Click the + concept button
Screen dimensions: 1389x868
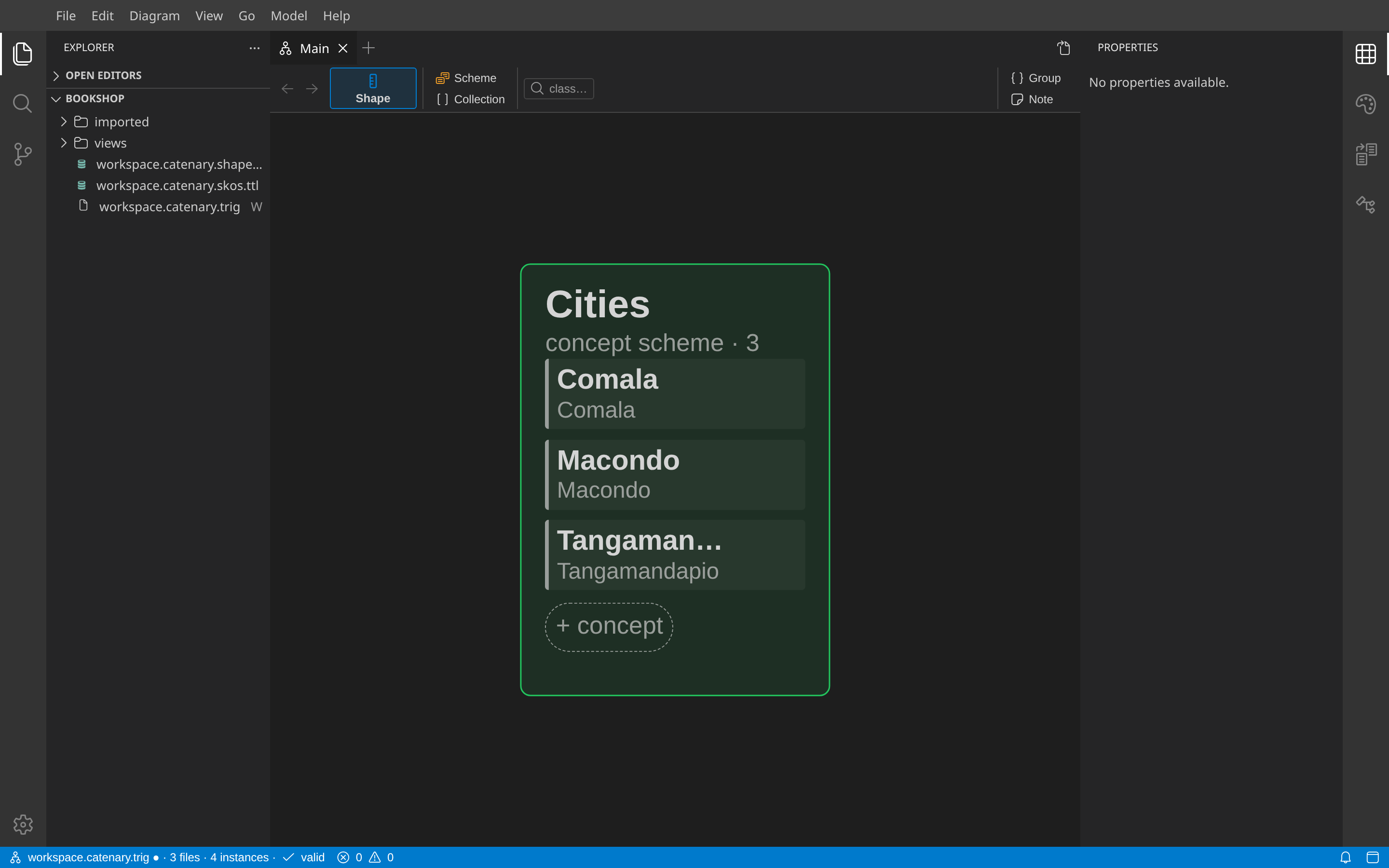pos(609,626)
